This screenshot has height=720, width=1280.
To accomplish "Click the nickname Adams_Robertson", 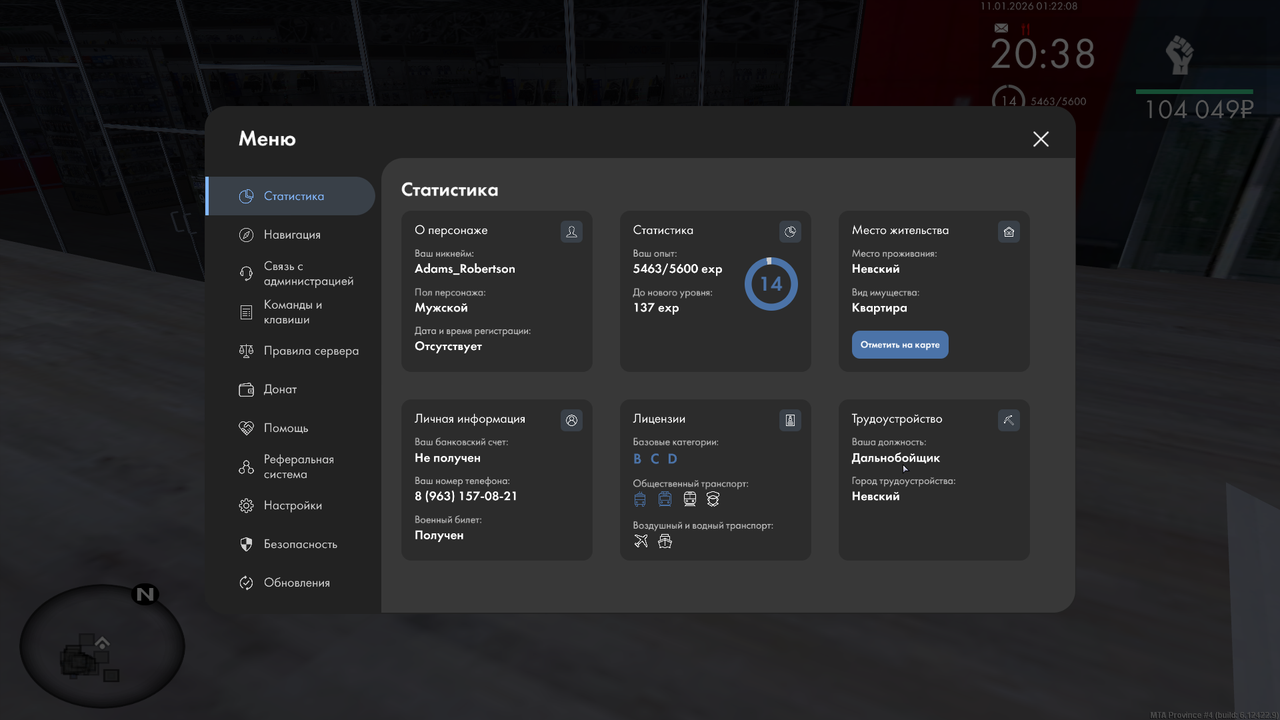I will click(465, 269).
